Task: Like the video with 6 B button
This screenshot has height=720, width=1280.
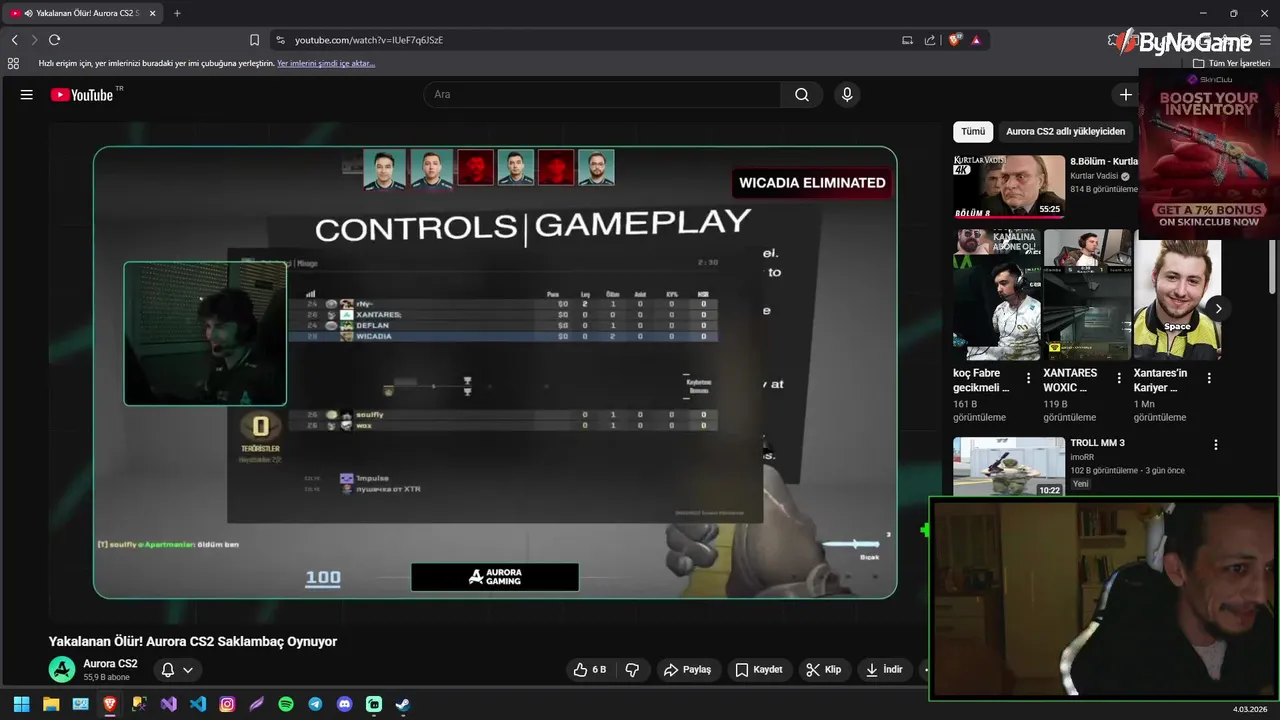Action: [x=590, y=670]
